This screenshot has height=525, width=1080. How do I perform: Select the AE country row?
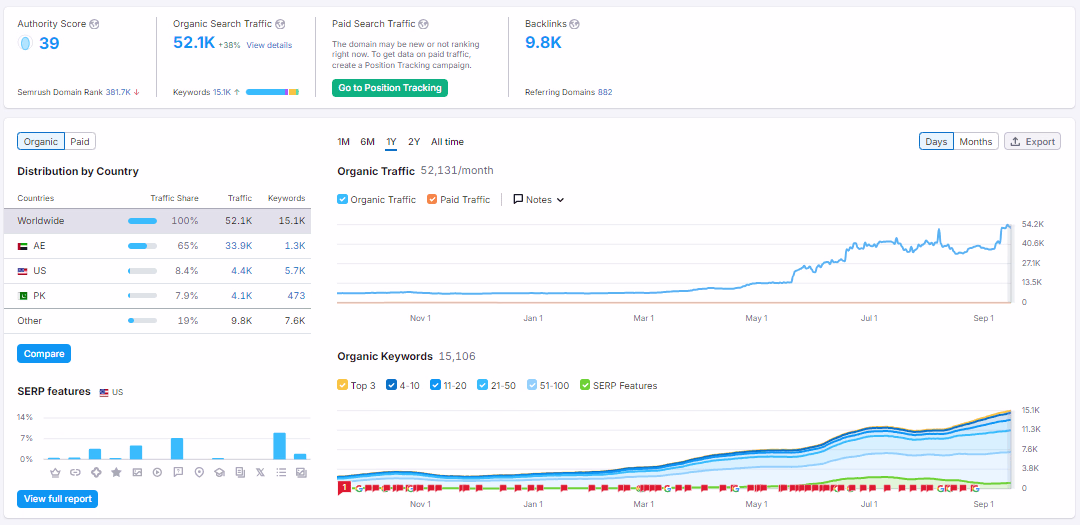[160, 245]
